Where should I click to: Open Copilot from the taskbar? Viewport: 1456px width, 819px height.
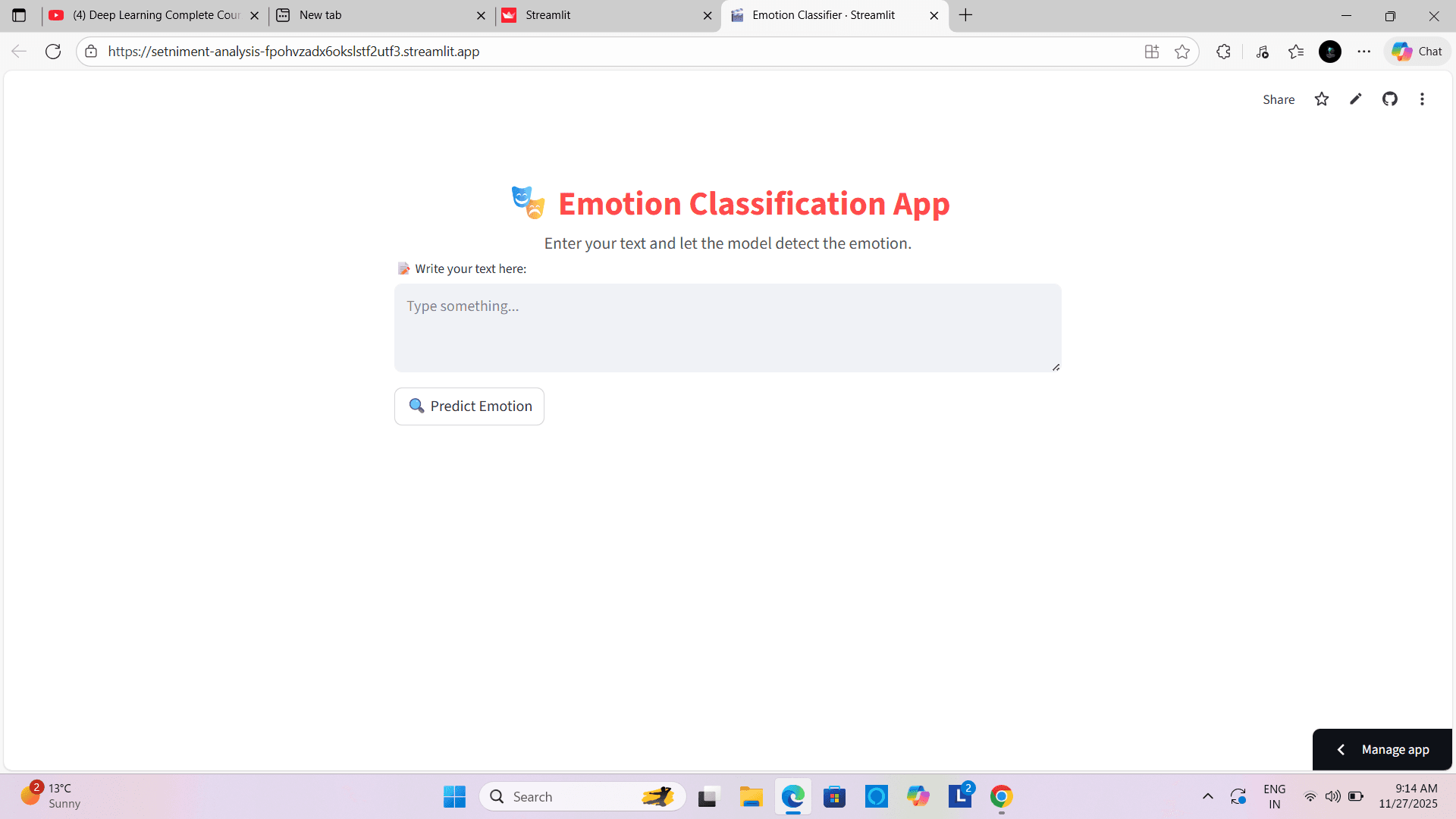[x=918, y=796]
